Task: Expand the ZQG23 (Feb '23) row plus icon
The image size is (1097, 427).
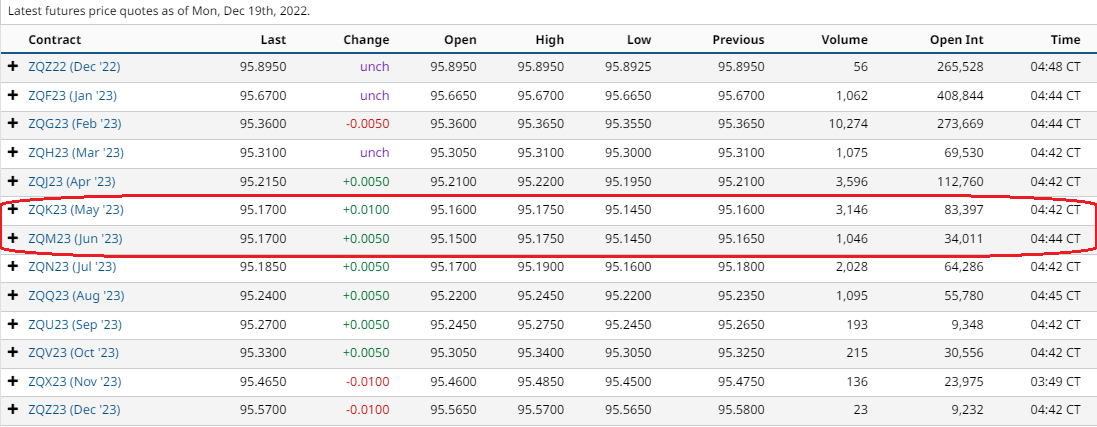Action: pos(13,124)
